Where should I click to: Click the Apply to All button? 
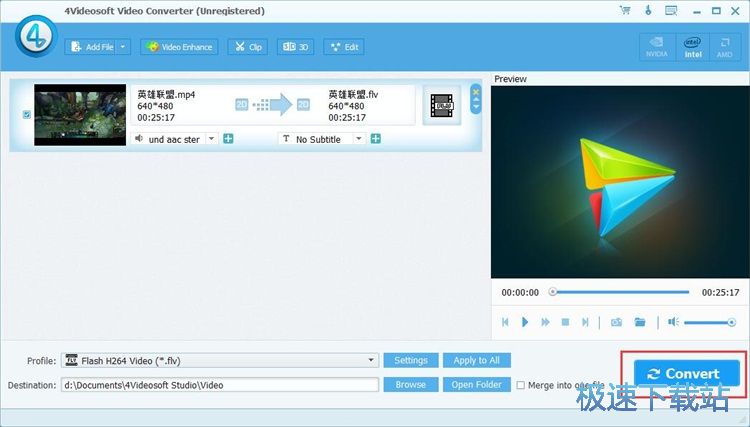476,360
